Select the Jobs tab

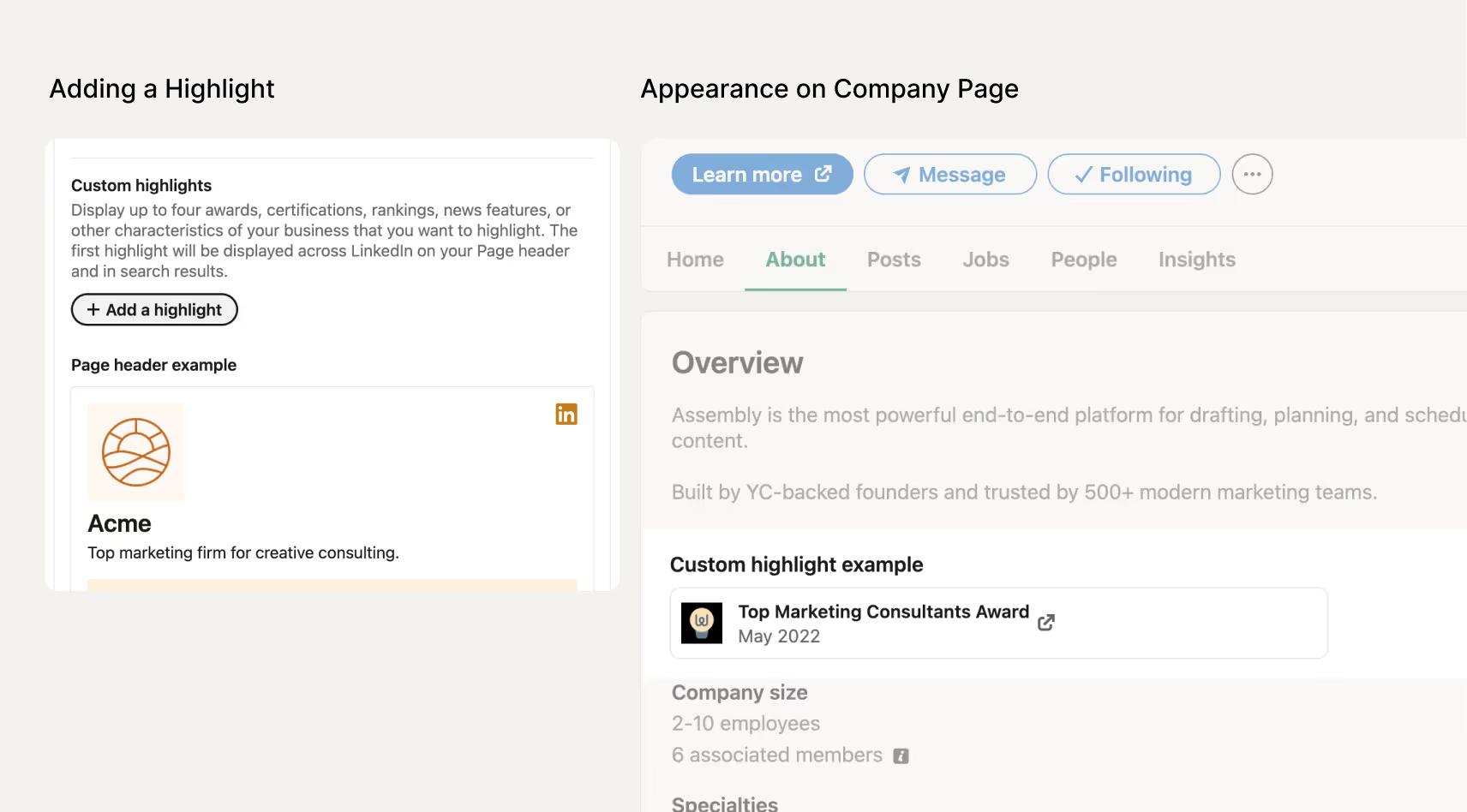(x=985, y=260)
